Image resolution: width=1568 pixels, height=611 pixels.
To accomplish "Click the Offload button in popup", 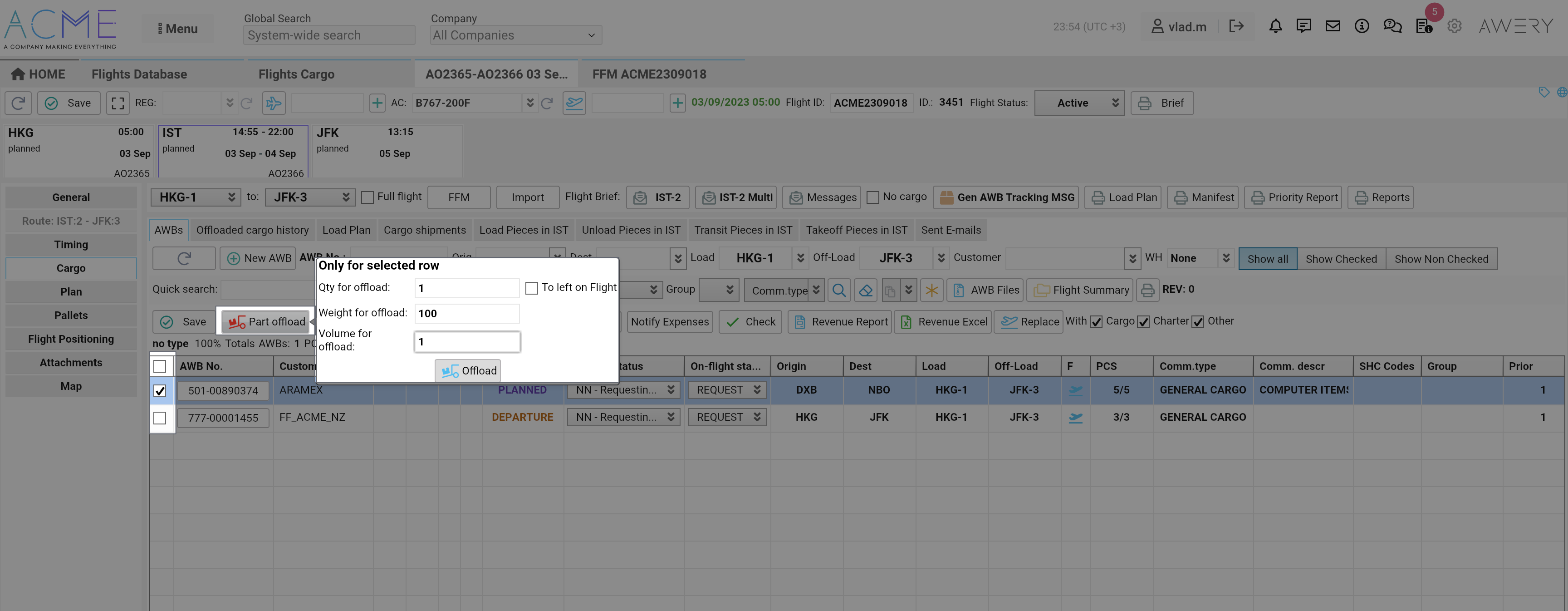I will click(x=468, y=370).
